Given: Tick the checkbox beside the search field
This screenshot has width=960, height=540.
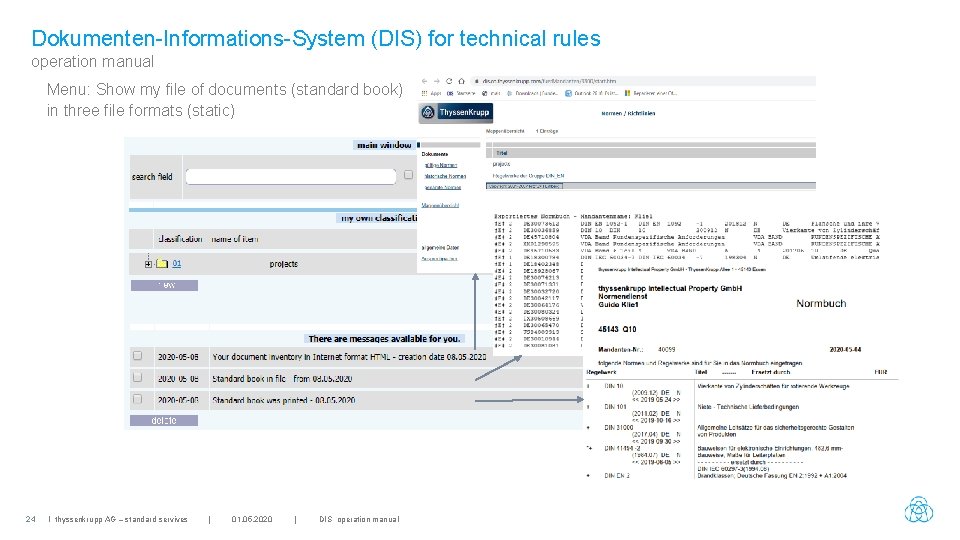Looking at the screenshot, I should (408, 175).
